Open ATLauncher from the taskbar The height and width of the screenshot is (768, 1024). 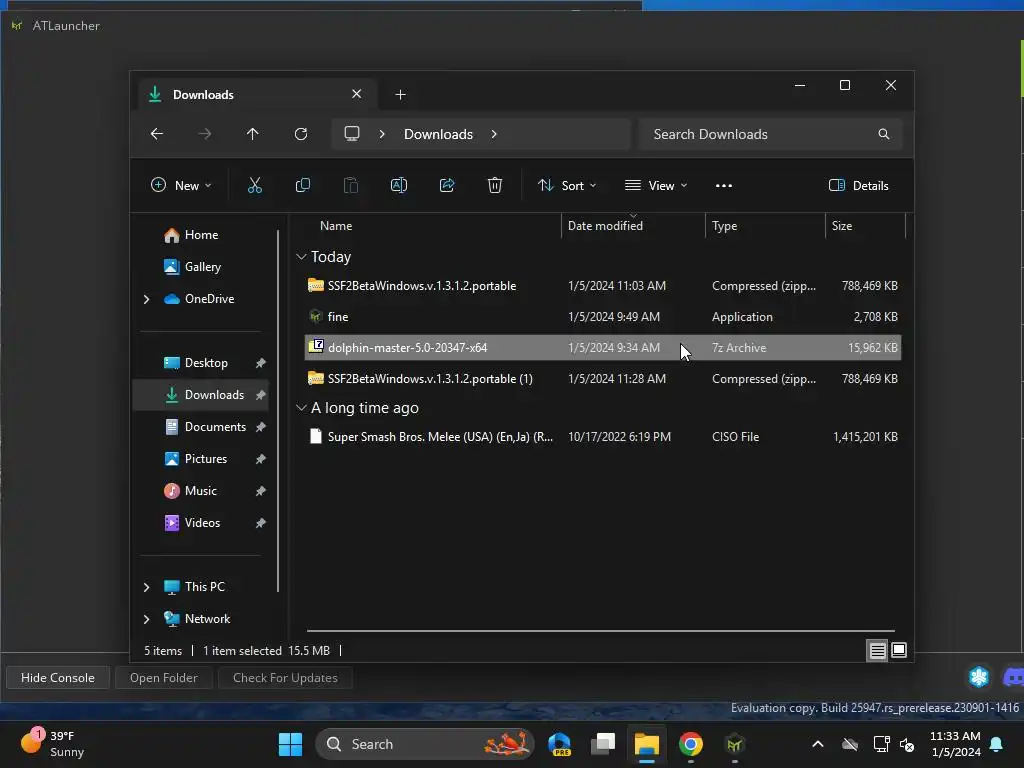[735, 744]
